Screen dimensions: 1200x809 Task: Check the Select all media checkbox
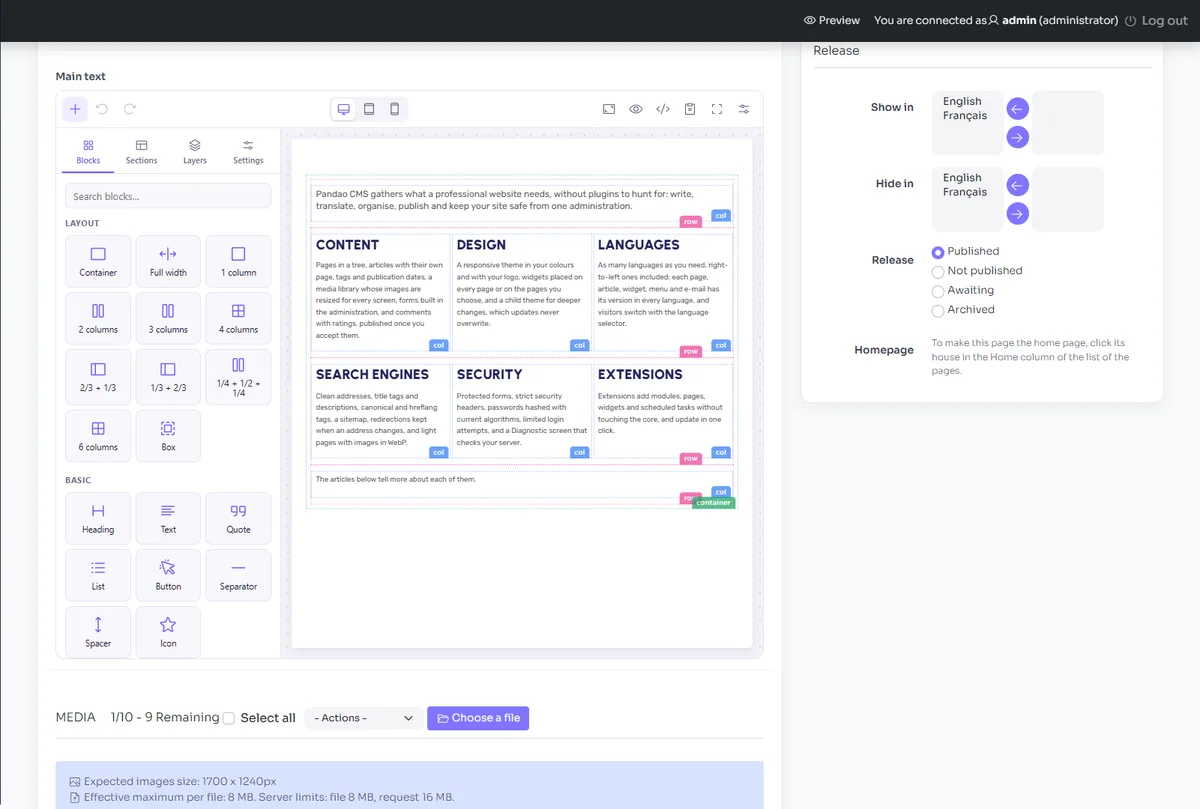click(229, 718)
